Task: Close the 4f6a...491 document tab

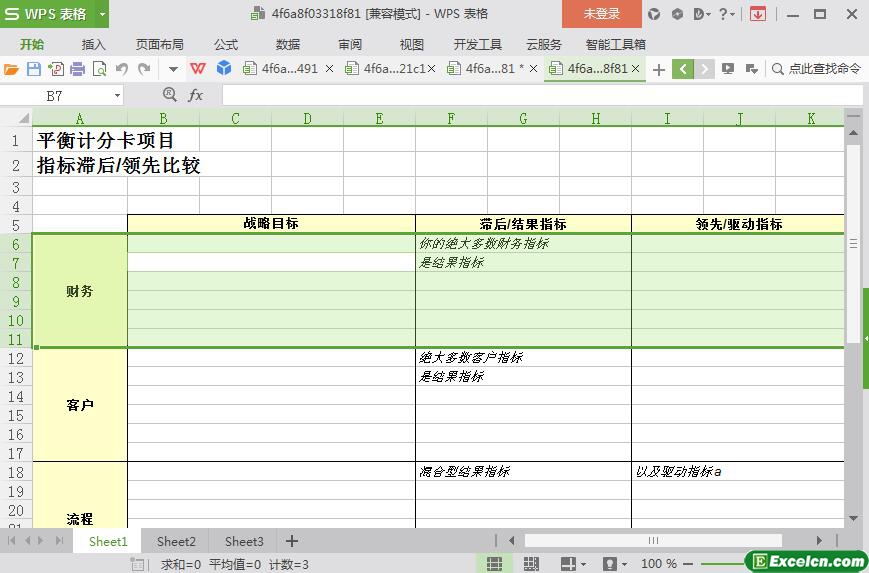Action: click(x=330, y=69)
